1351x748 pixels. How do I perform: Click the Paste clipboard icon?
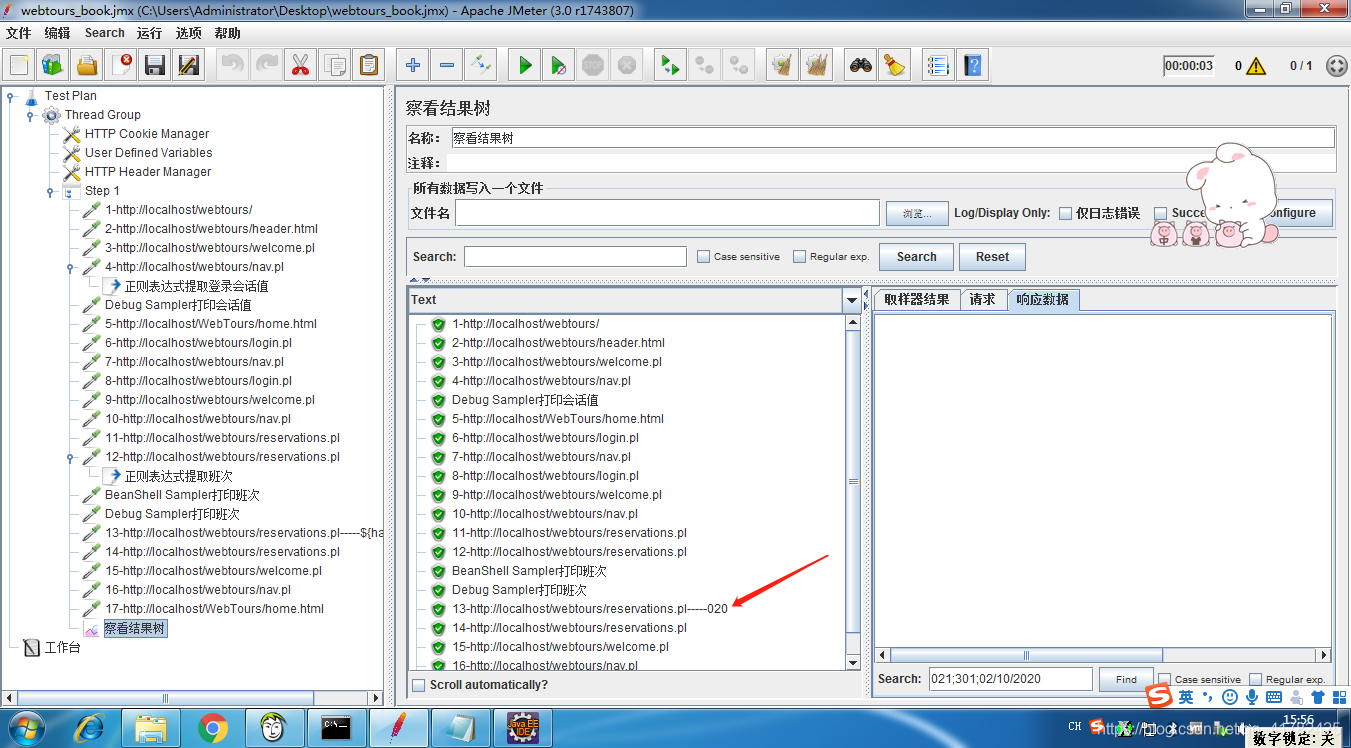[368, 66]
